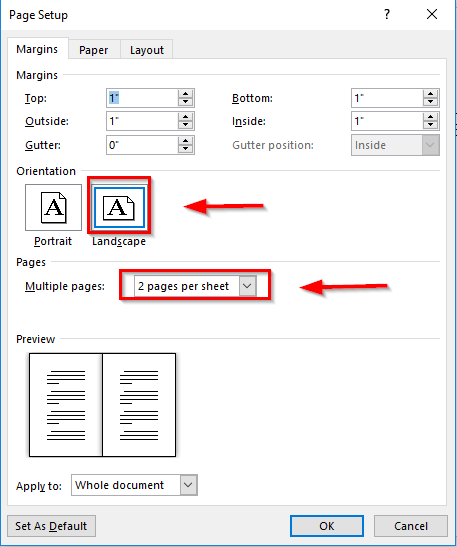Image resolution: width=457 pixels, height=547 pixels.
Task: Switch to the Paper tab
Action: [x=93, y=50]
